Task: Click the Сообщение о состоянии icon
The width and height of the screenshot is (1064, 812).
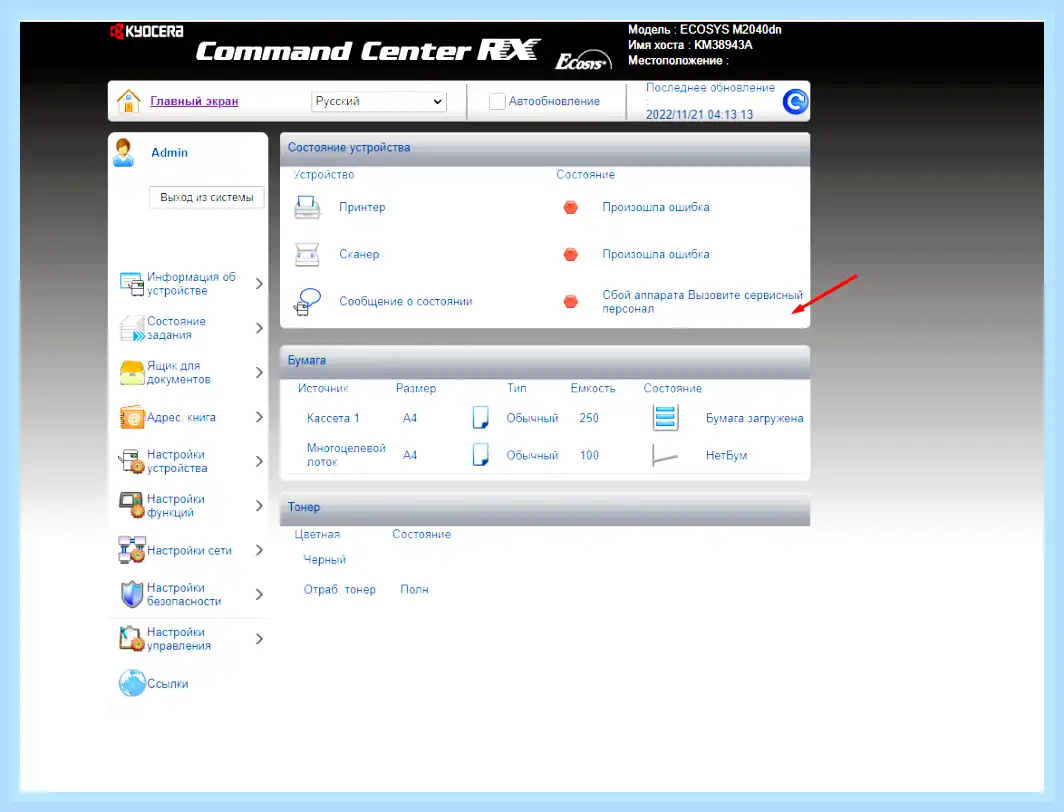Action: pos(307,301)
